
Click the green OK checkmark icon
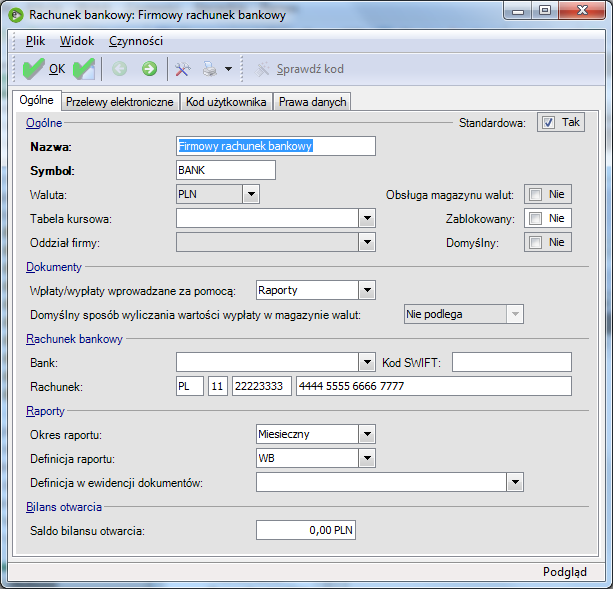click(x=33, y=69)
